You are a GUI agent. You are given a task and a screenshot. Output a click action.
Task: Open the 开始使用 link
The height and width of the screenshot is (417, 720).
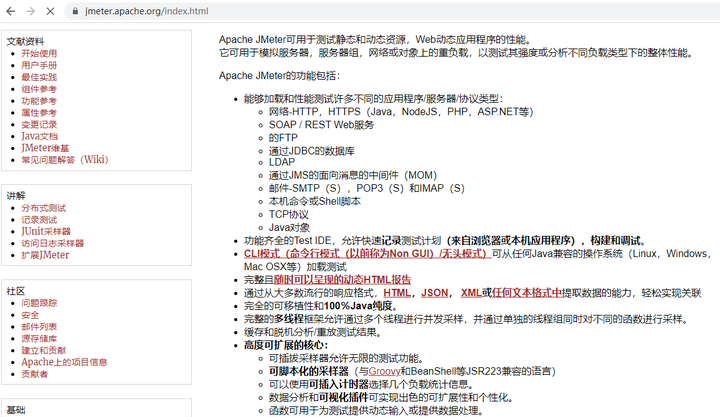click(39, 53)
